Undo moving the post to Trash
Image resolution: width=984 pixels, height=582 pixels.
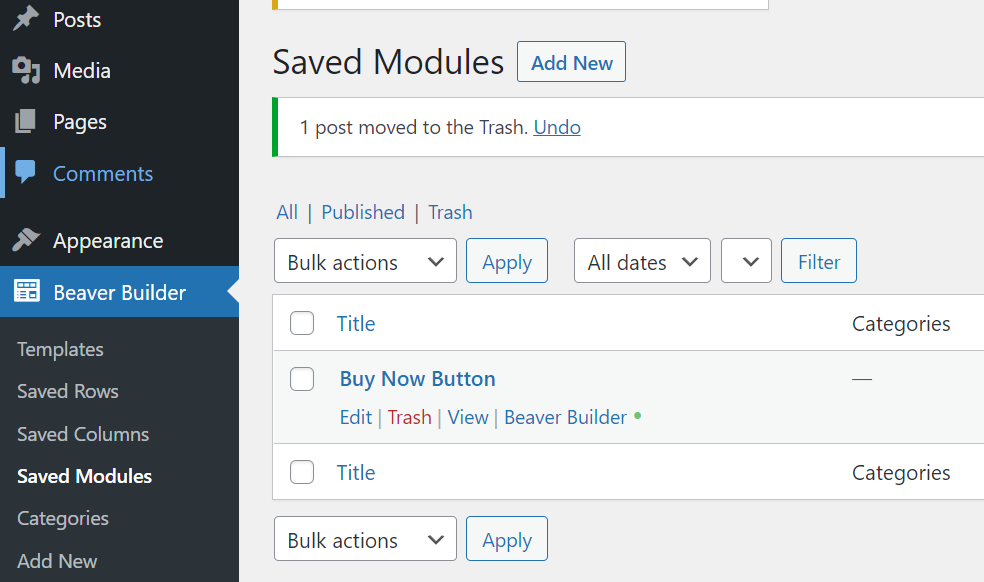[556, 127]
